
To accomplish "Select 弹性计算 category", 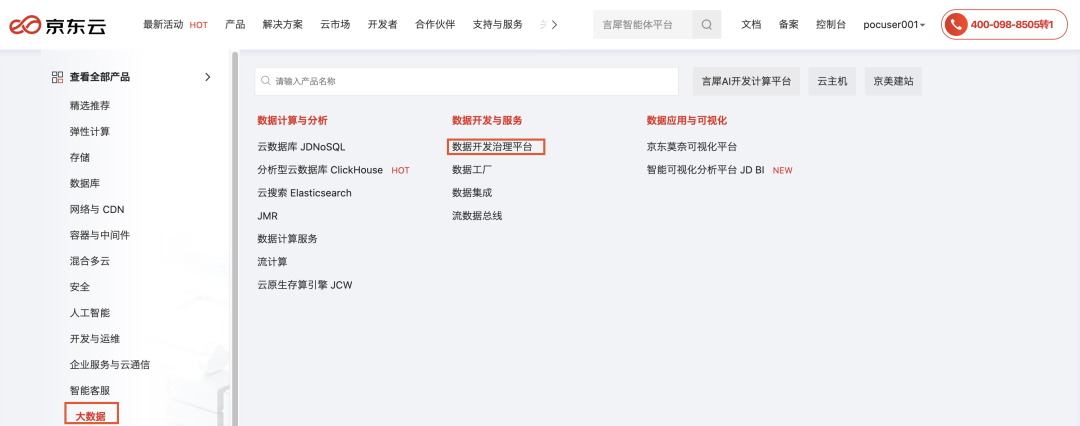I will pyautogui.click(x=90, y=132).
